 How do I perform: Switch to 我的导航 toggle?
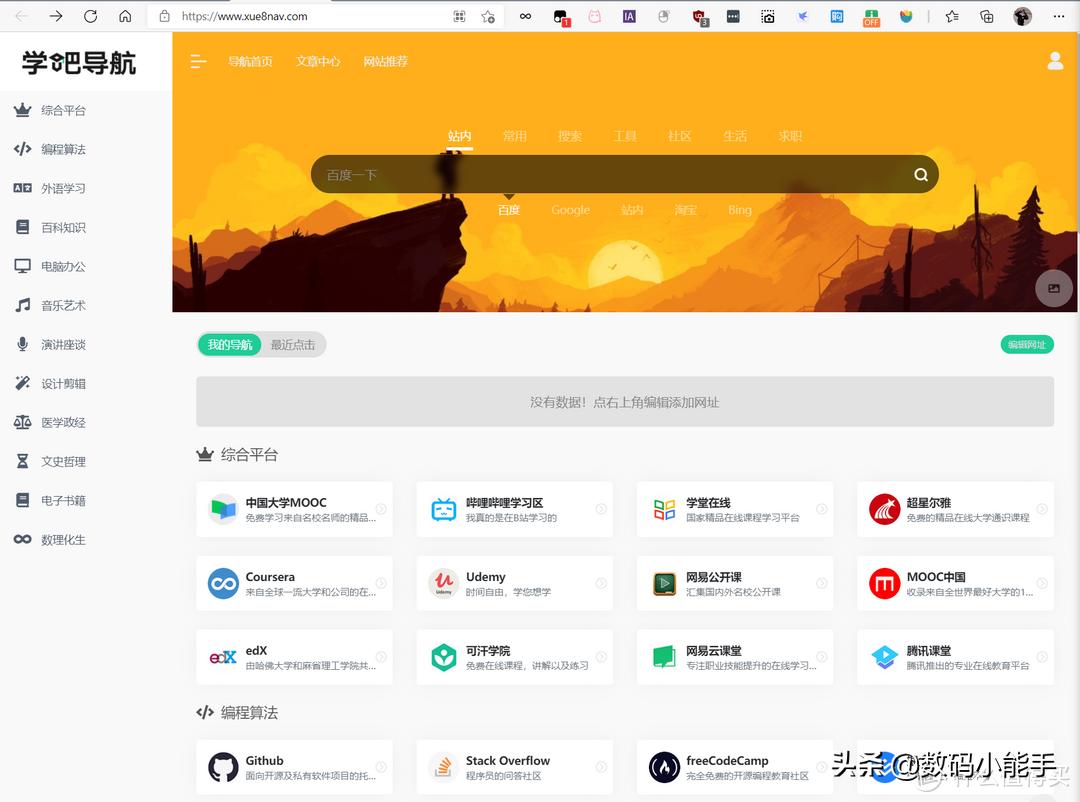pyautogui.click(x=230, y=345)
